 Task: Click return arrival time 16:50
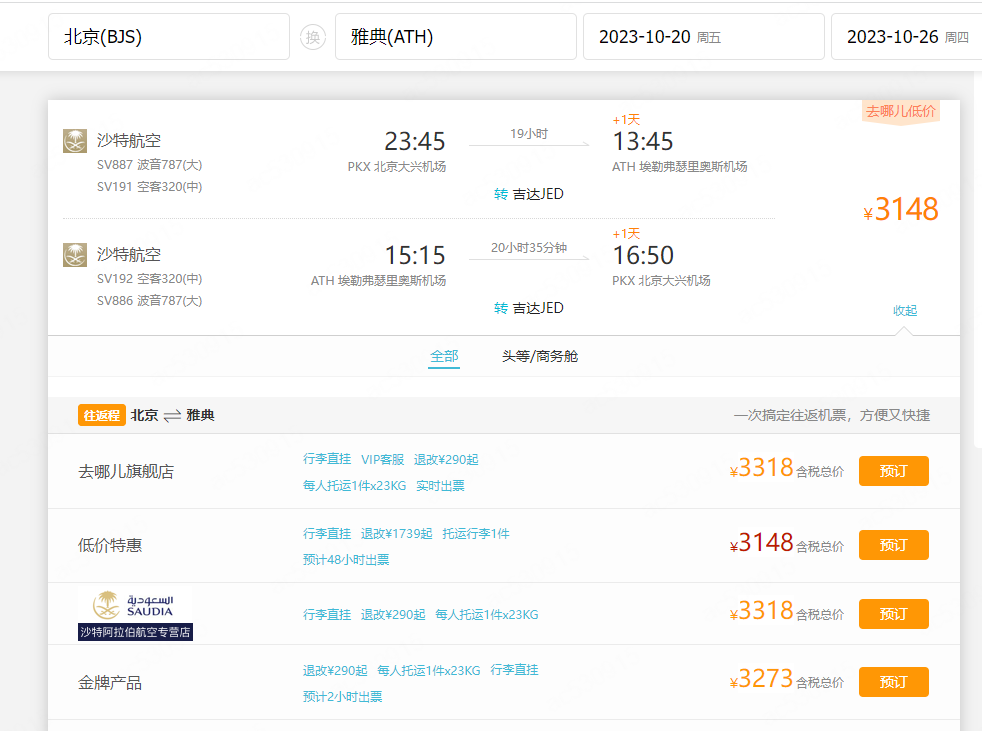coord(643,256)
